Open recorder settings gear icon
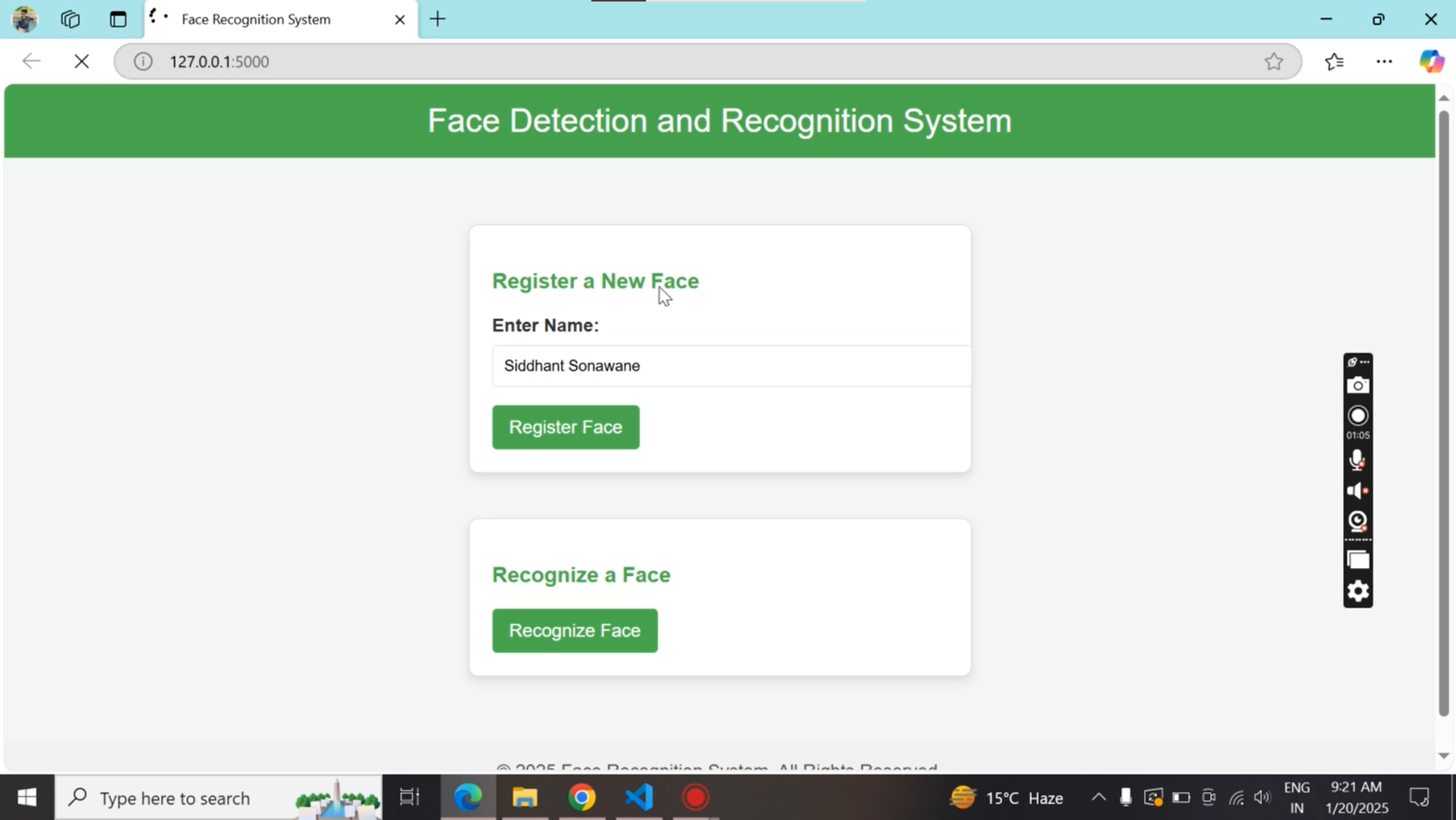 coord(1357,591)
